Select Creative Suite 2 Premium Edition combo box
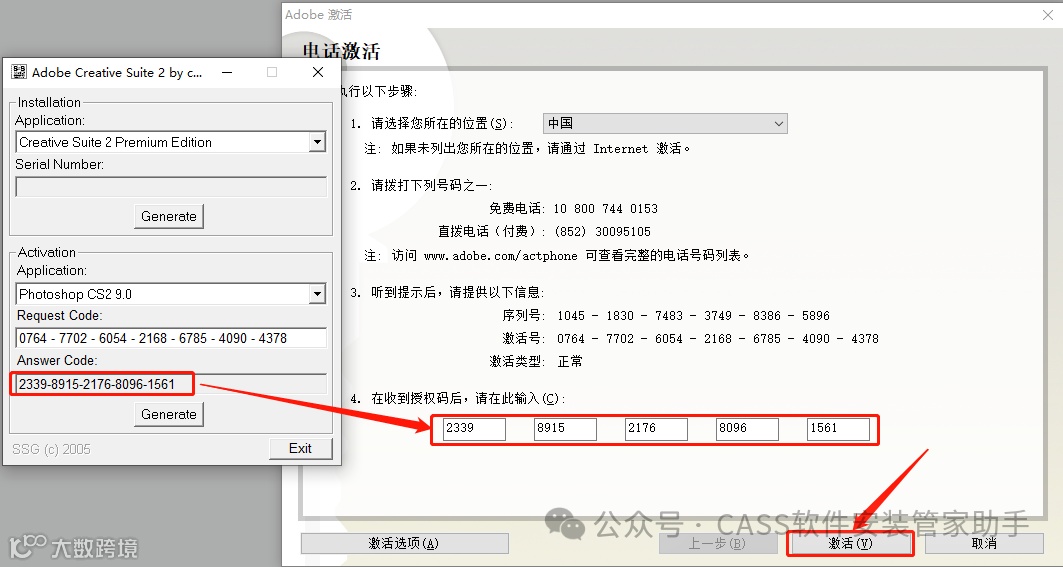The image size is (1063, 567). tap(171, 142)
